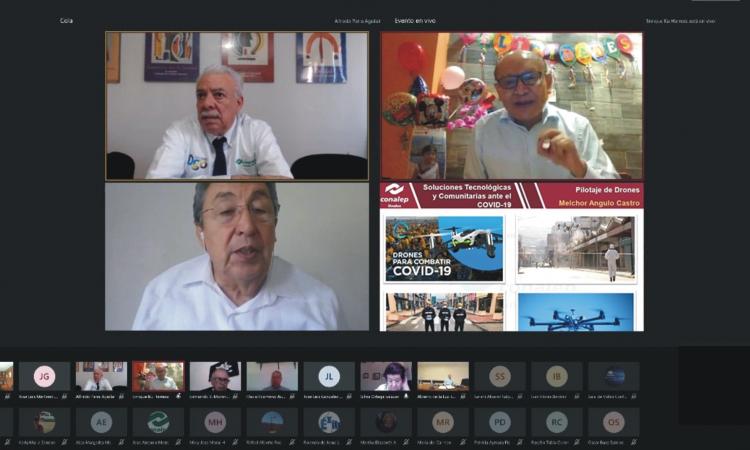
Task: Click bottom-left video of man with glasses
Action: 237,256
